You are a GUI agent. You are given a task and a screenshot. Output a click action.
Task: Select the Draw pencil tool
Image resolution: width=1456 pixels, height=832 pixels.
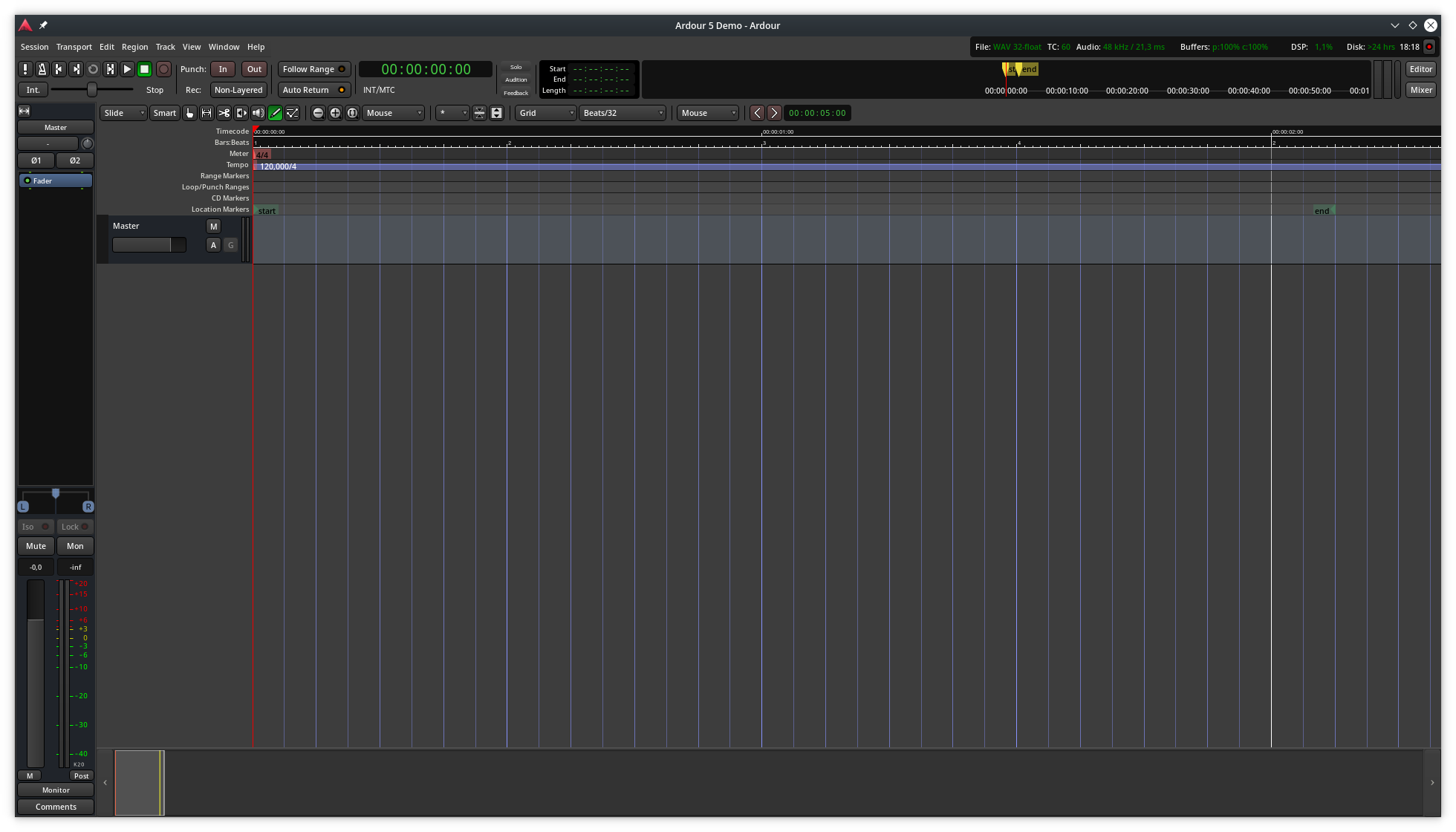[x=275, y=113]
